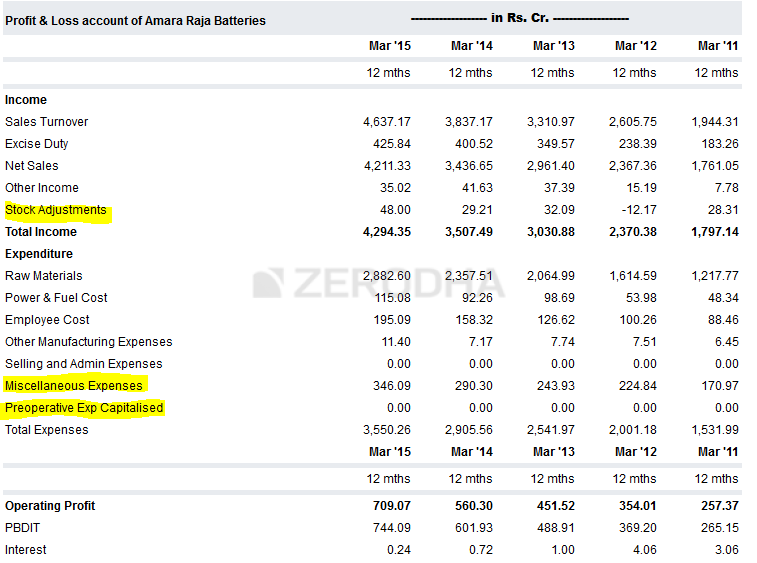Click Other Income value 7.78
This screenshot has height=563, width=757.
727,188
